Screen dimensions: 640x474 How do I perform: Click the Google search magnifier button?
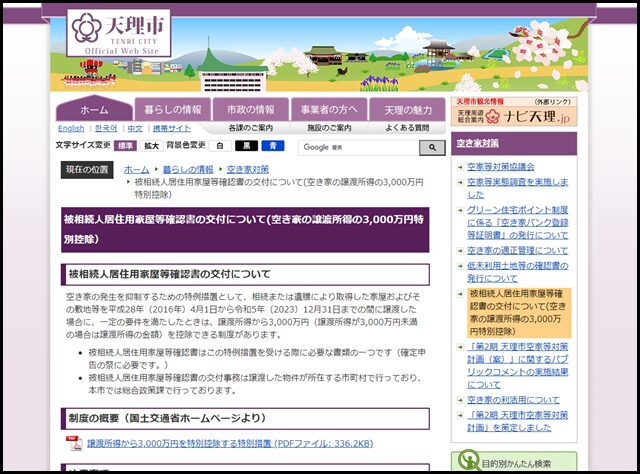pos(432,147)
